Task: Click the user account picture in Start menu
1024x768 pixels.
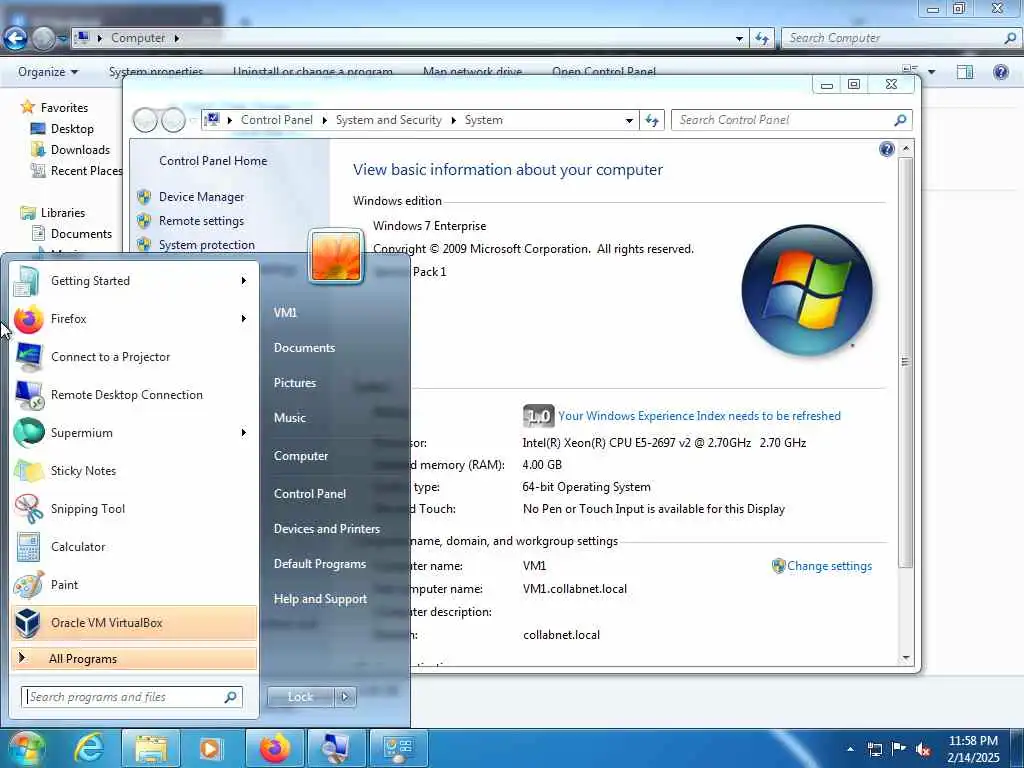Action: tap(336, 256)
